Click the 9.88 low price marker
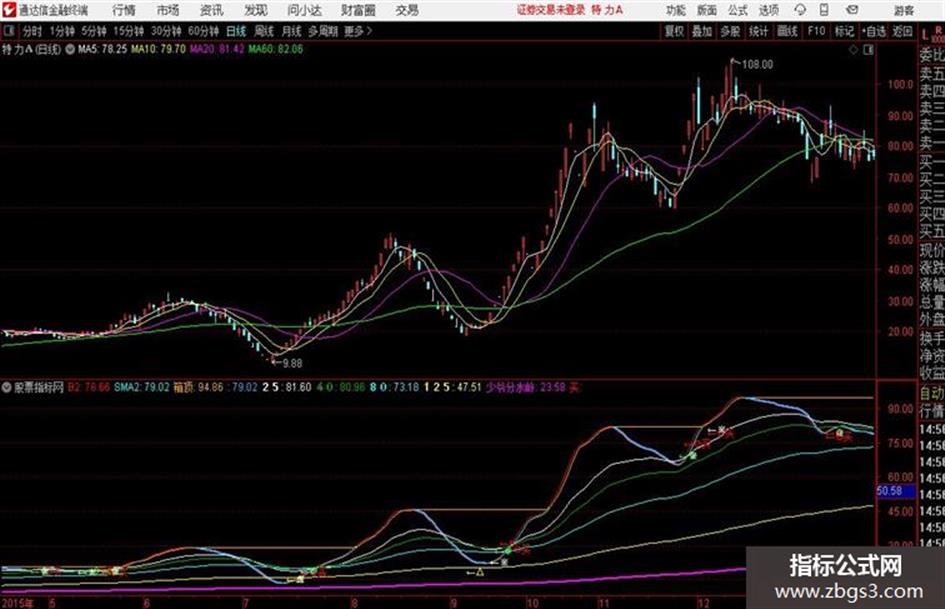Viewport: 945px width, 609px height. 292,363
